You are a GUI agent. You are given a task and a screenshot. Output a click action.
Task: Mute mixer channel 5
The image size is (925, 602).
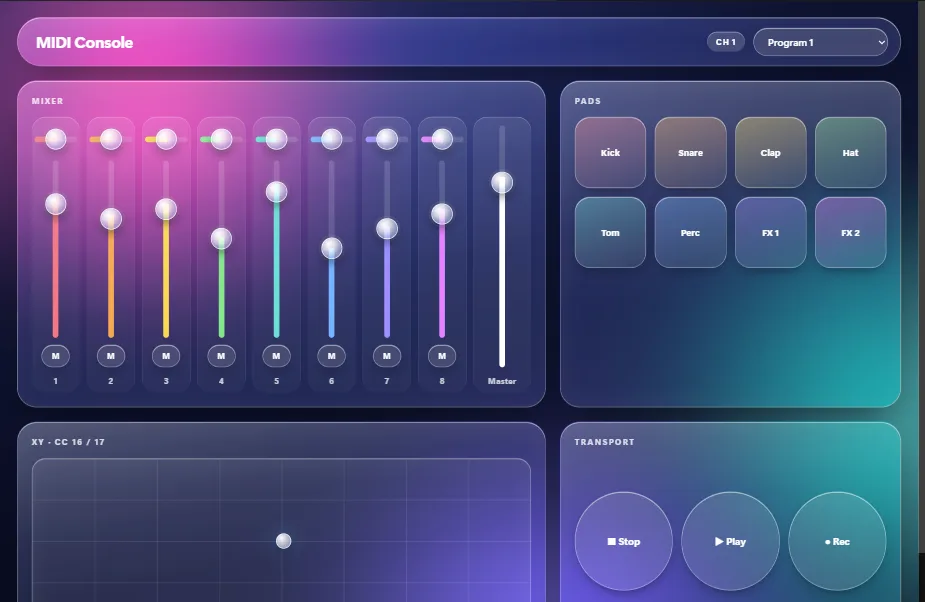click(x=276, y=356)
